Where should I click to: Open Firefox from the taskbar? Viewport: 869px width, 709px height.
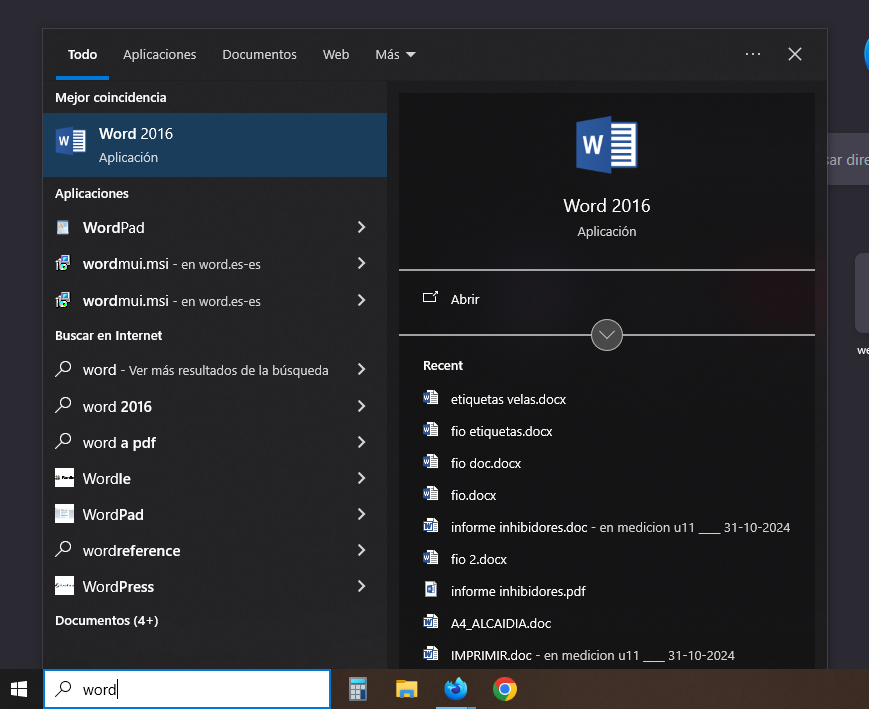[x=456, y=689]
